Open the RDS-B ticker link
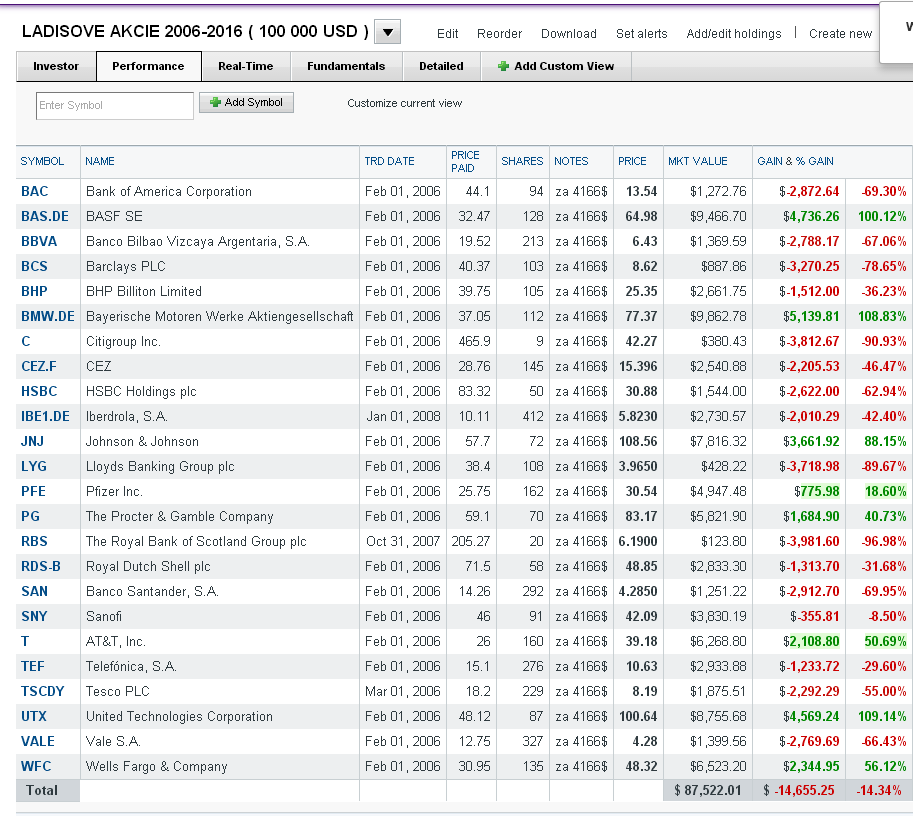The image size is (913, 821). (x=41, y=567)
